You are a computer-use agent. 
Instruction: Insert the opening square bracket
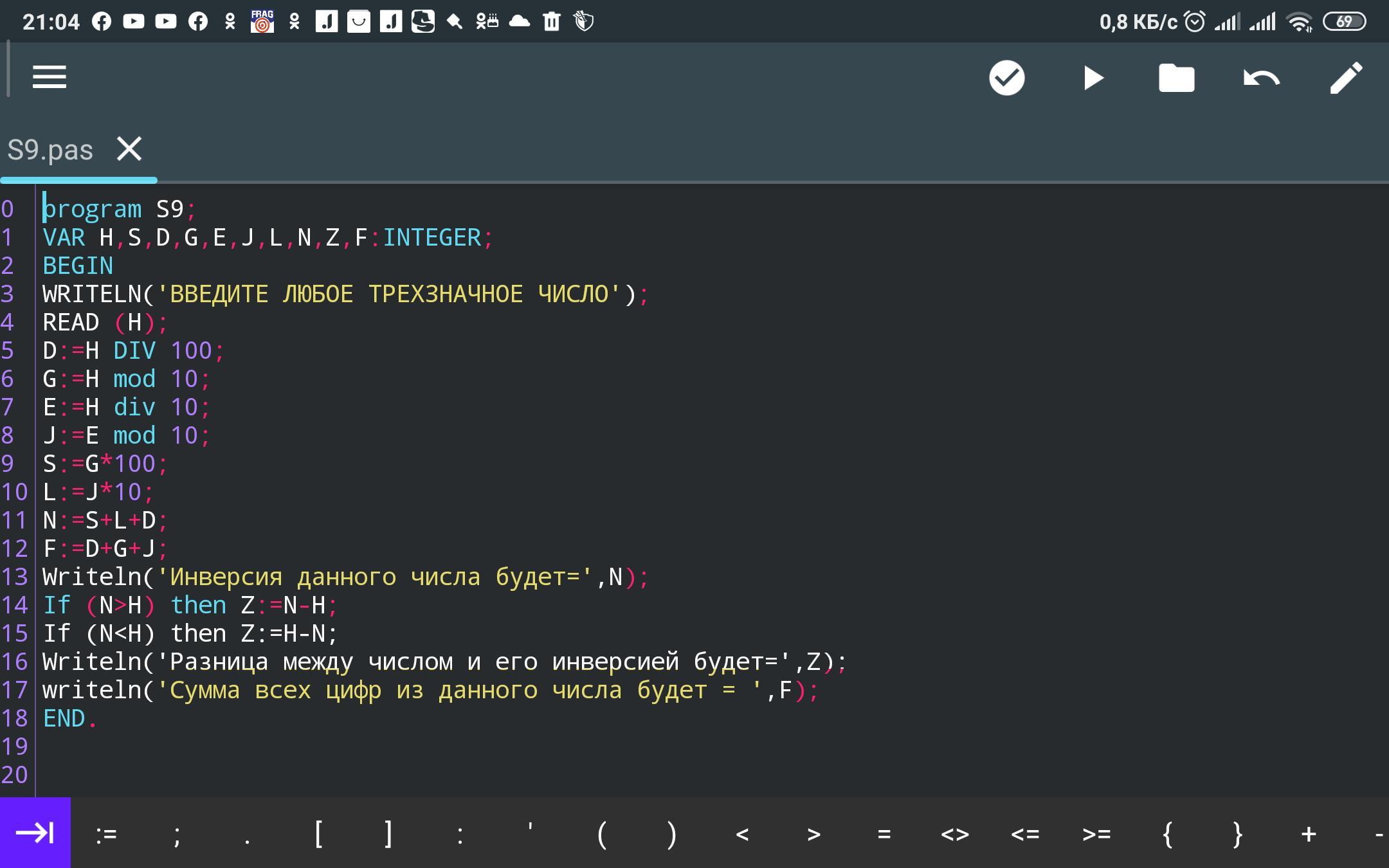click(318, 834)
